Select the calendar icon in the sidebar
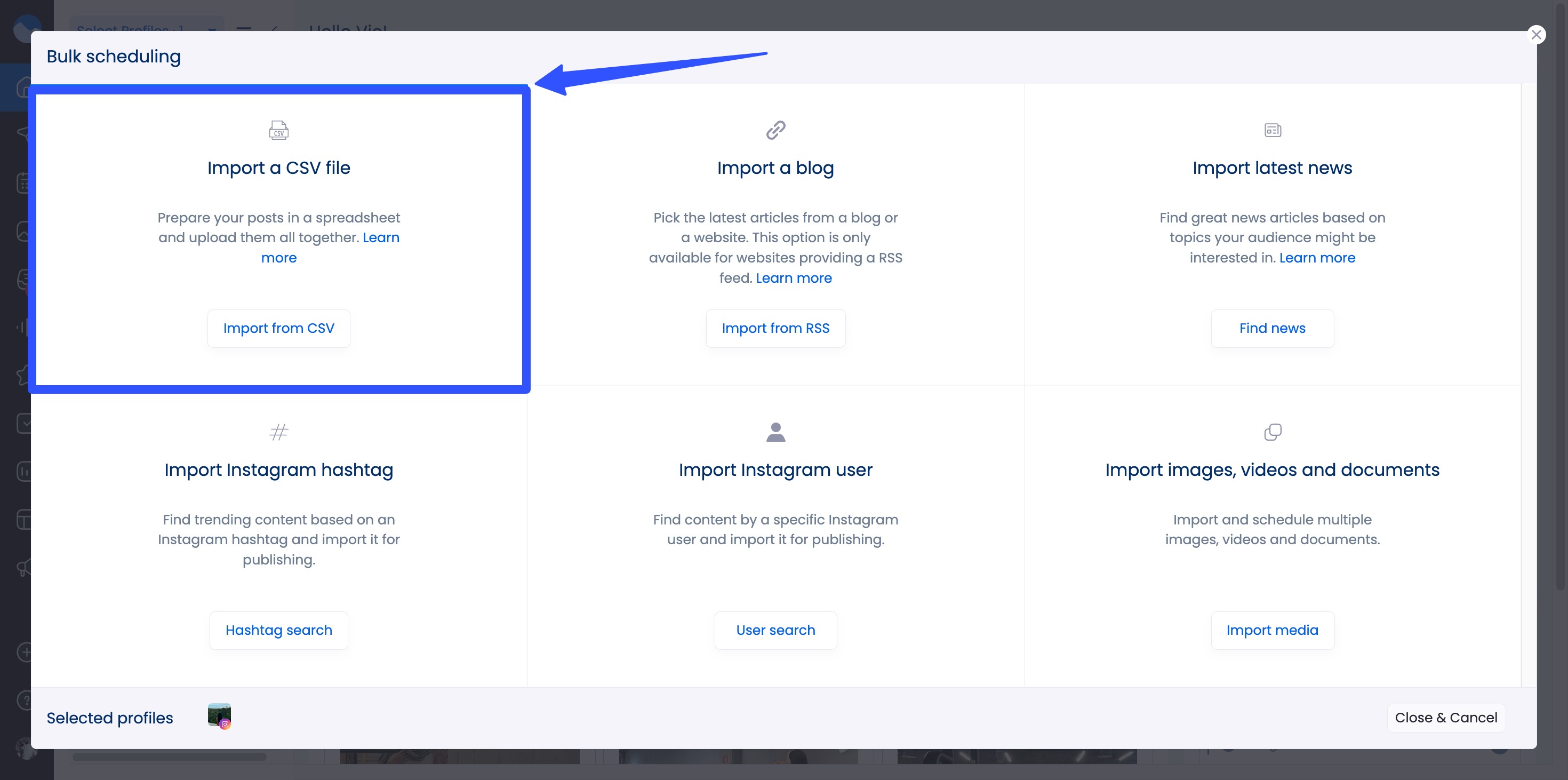 [x=22, y=182]
